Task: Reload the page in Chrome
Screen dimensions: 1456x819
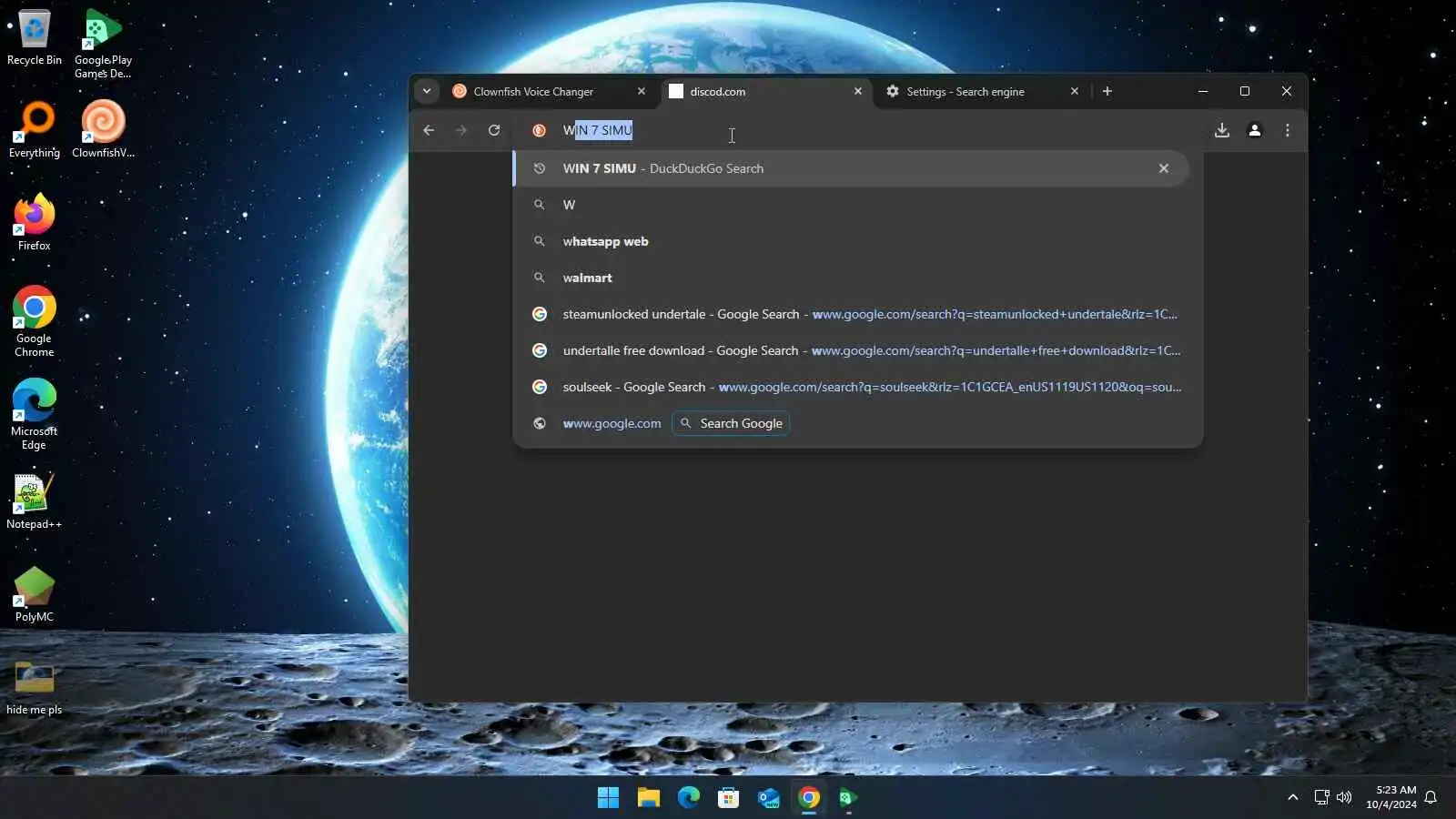Action: click(494, 130)
